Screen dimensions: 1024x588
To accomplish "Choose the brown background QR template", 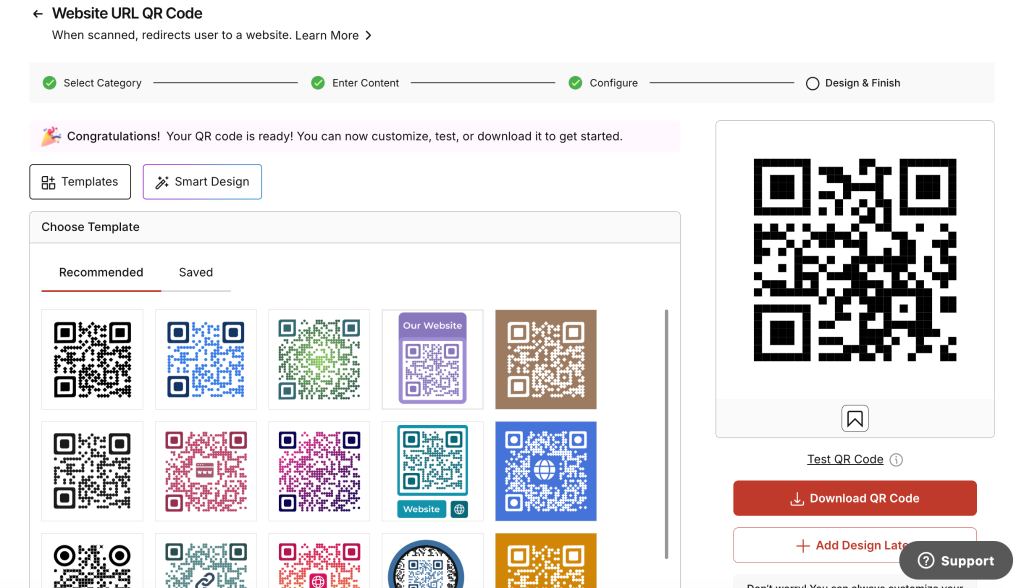I will [x=546, y=359].
